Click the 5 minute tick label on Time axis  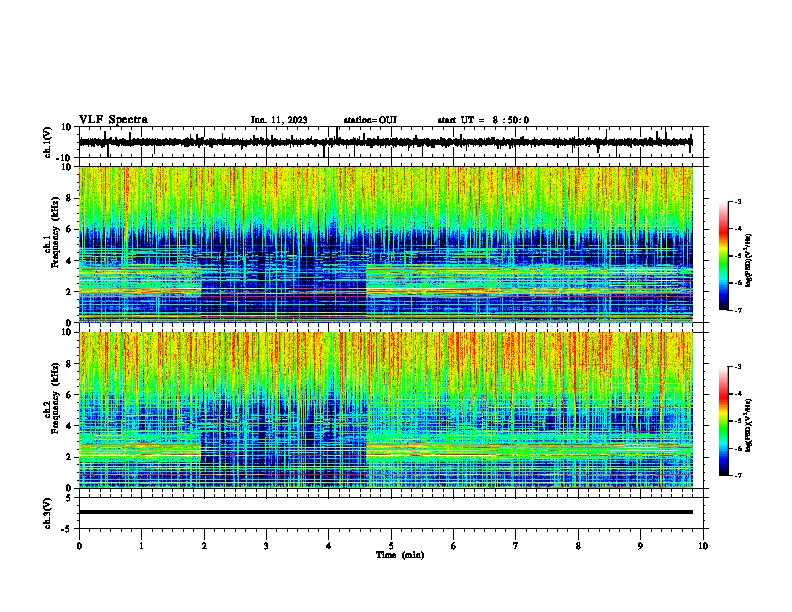click(391, 546)
